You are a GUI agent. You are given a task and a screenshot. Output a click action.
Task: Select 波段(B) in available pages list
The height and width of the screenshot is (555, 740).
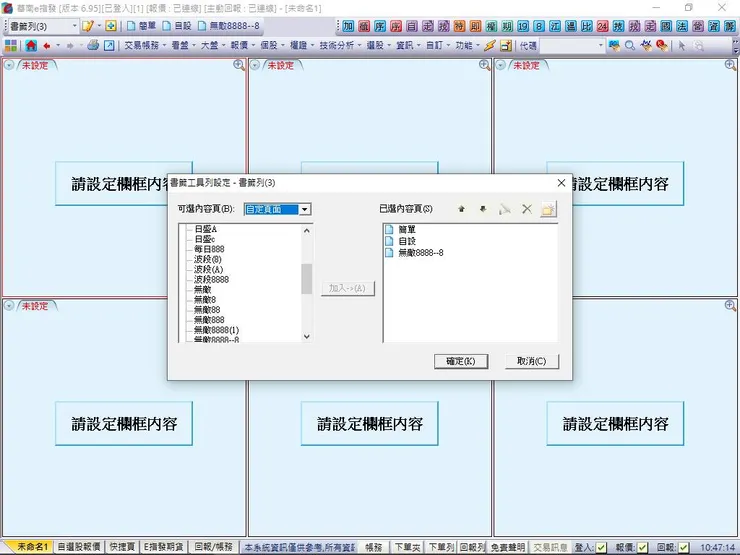208,259
